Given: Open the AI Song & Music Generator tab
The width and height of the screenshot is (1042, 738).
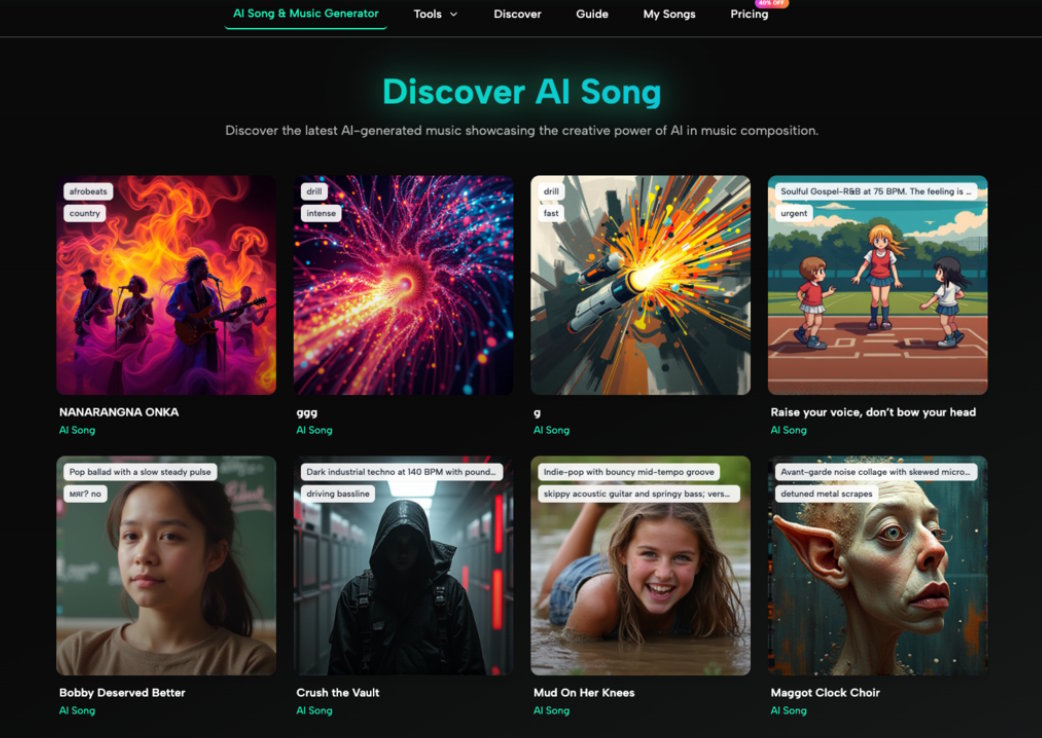Looking at the screenshot, I should click(x=306, y=13).
